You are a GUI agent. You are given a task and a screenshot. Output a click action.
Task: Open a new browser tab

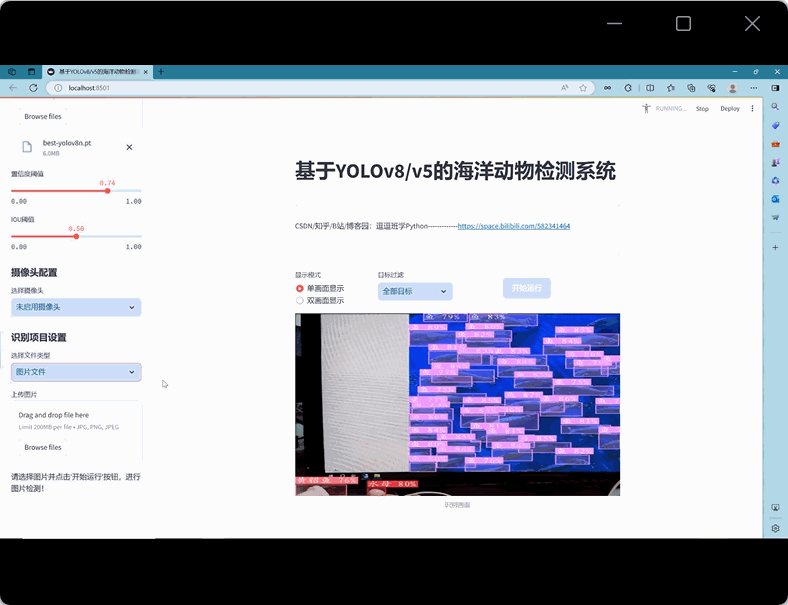161,72
